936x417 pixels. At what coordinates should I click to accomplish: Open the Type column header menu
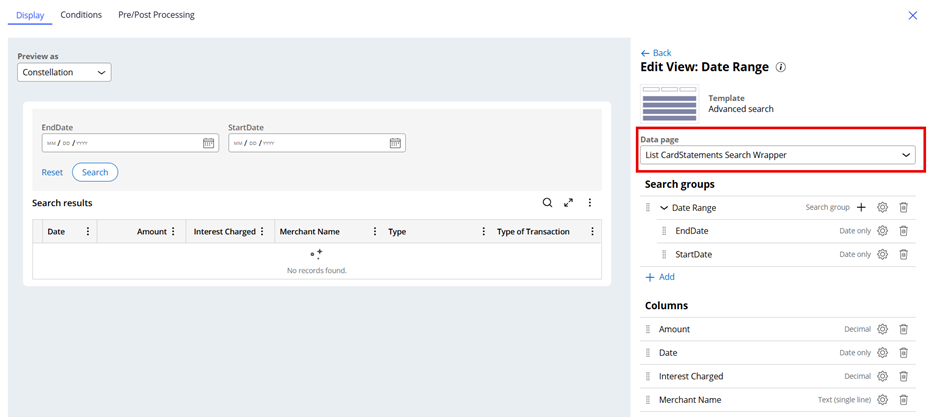click(484, 231)
